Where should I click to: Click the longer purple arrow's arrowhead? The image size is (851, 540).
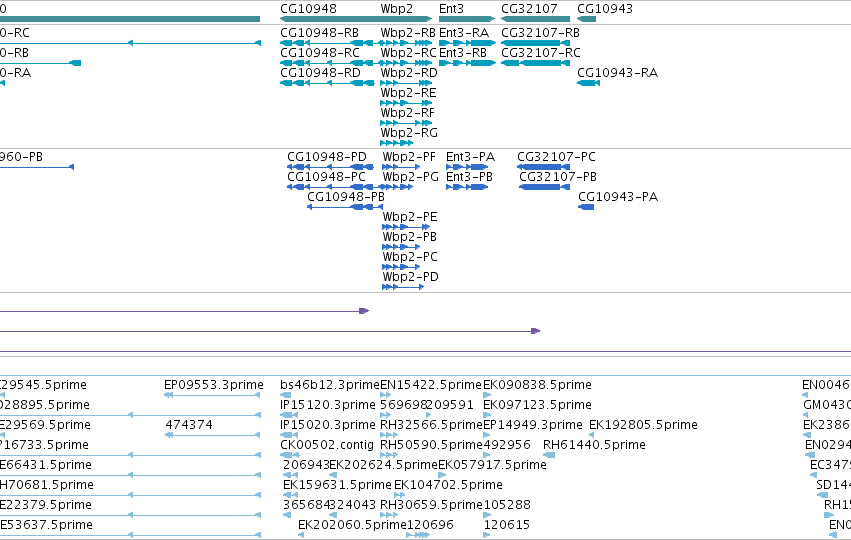[535, 331]
